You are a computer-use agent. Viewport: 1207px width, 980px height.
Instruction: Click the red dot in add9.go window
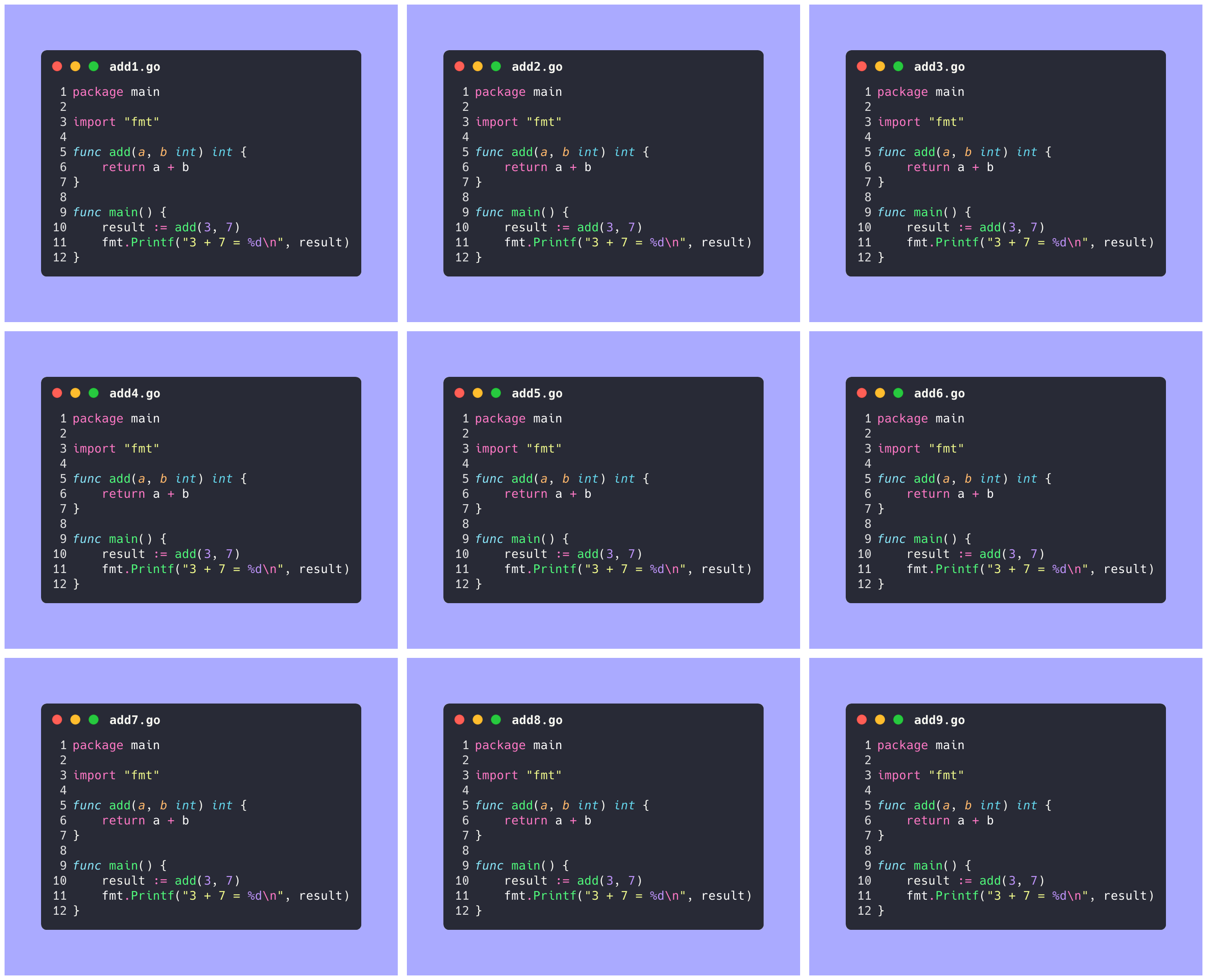click(x=862, y=719)
